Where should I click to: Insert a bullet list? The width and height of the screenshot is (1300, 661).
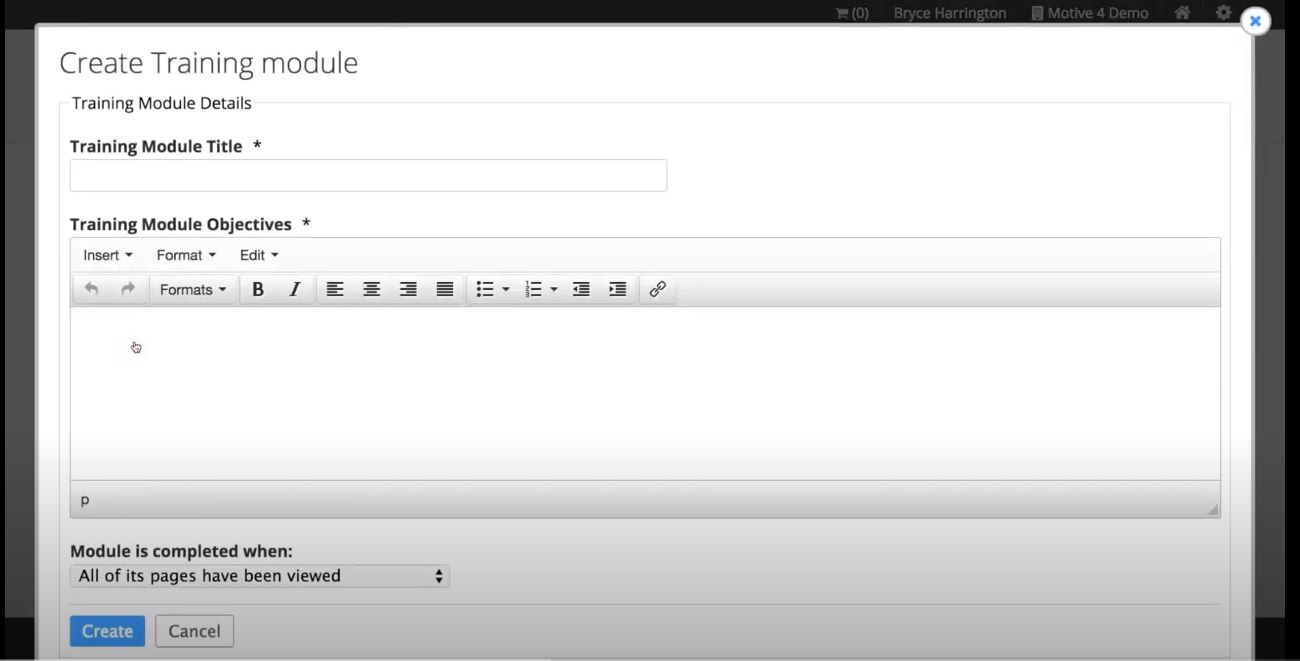[x=485, y=289]
